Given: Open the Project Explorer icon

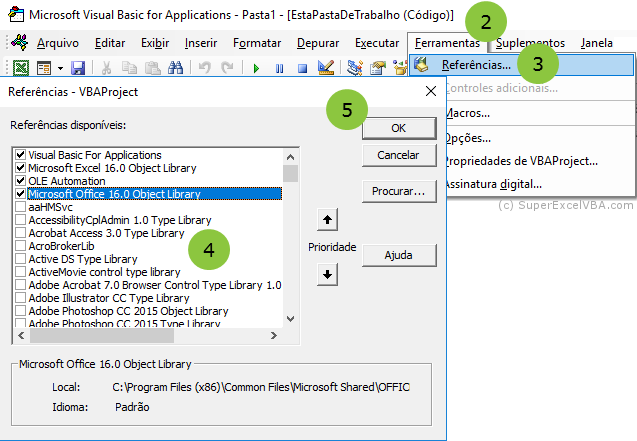Looking at the screenshot, I should [355, 67].
